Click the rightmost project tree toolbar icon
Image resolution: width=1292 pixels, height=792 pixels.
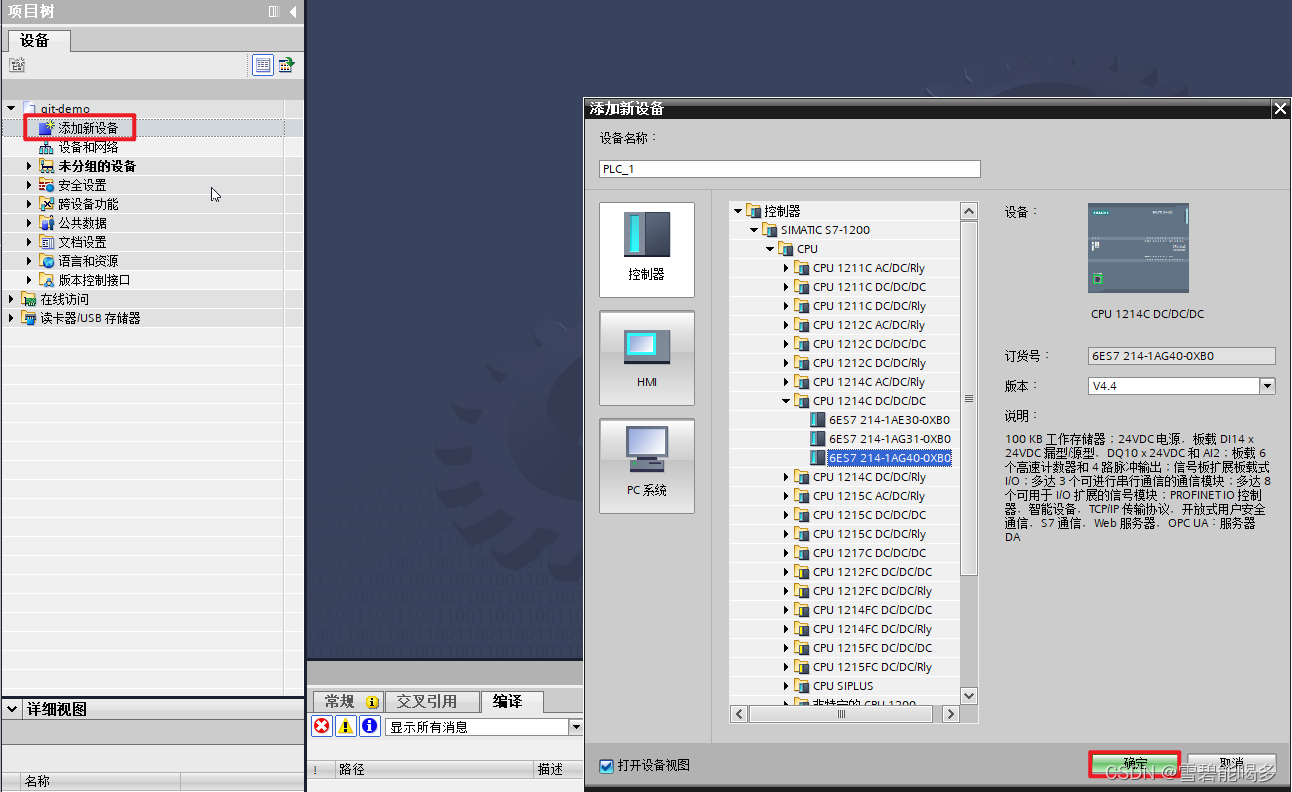(x=286, y=65)
